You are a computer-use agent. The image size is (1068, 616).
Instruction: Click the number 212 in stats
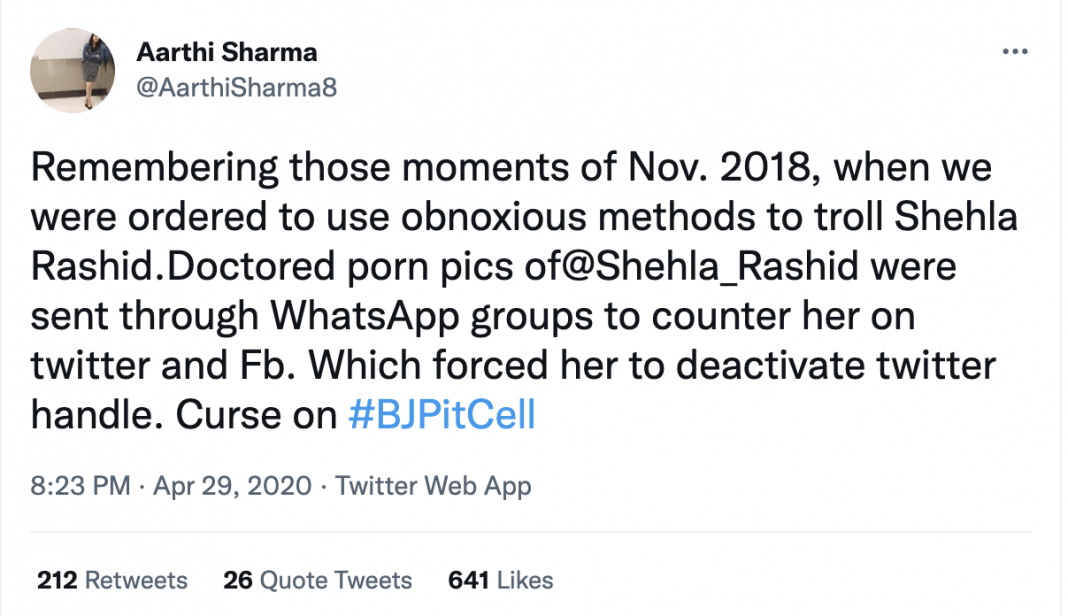[x=58, y=580]
